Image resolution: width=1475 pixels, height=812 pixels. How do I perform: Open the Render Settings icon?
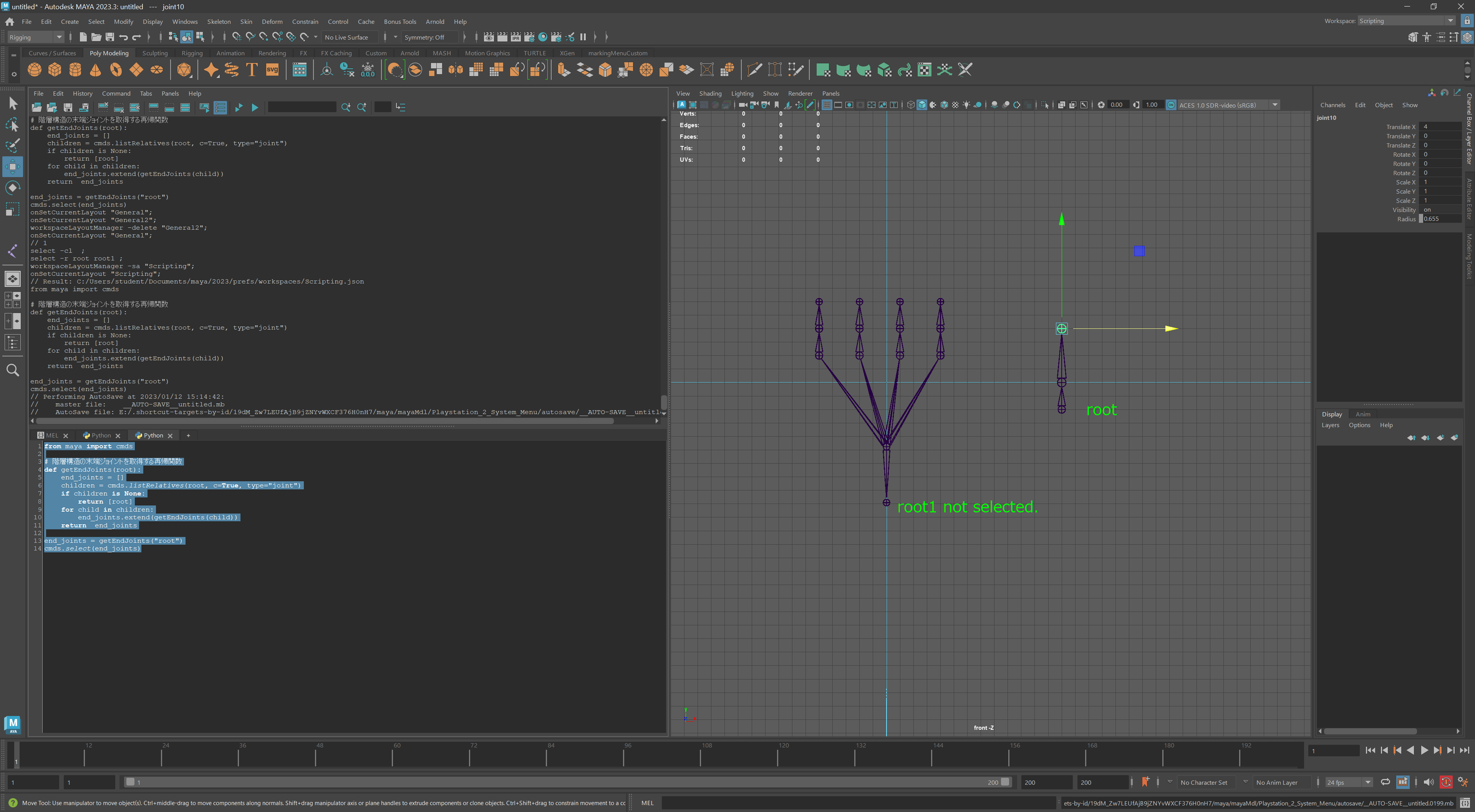click(529, 36)
